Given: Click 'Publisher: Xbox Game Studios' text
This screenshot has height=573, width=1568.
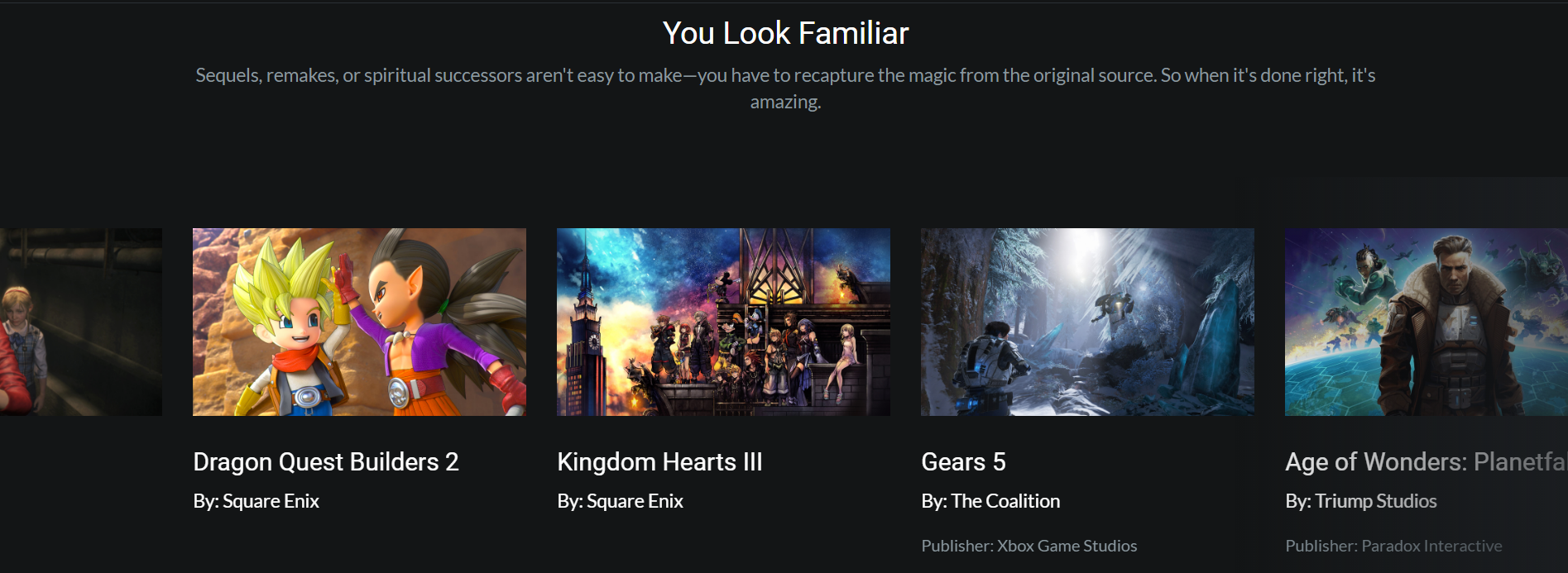Looking at the screenshot, I should pyautogui.click(x=1029, y=546).
